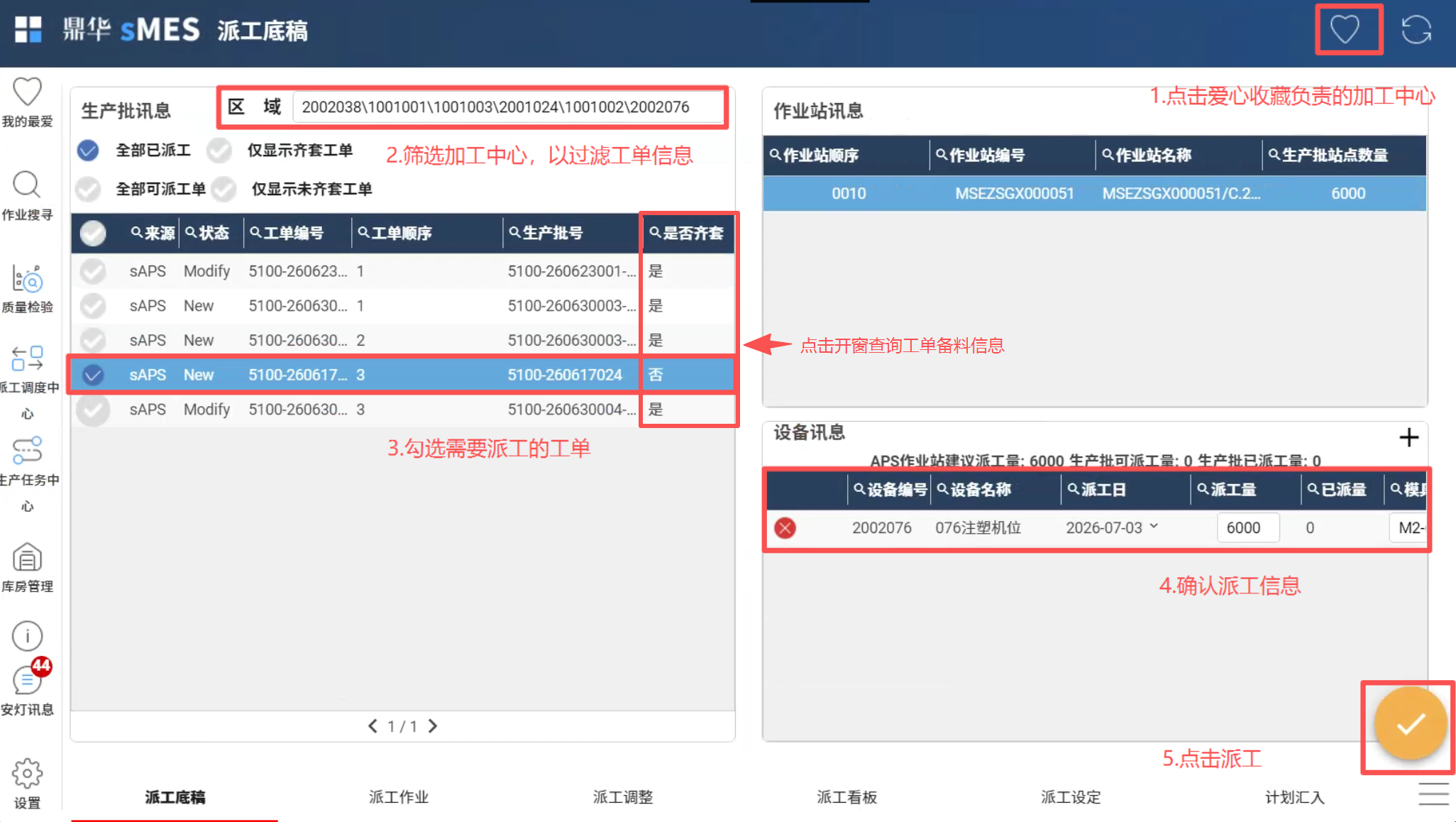The image size is (1456, 822).
Task: Click the heart favorite icon in header
Action: pyautogui.click(x=1345, y=30)
